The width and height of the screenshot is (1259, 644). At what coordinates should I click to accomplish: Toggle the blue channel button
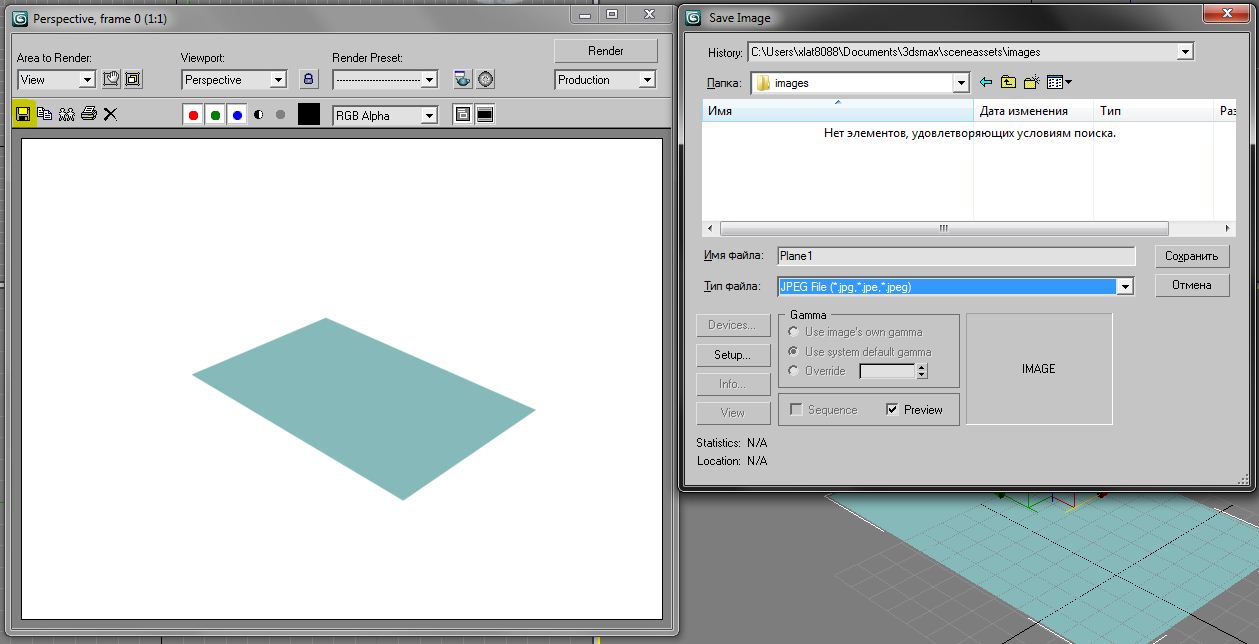(x=237, y=115)
